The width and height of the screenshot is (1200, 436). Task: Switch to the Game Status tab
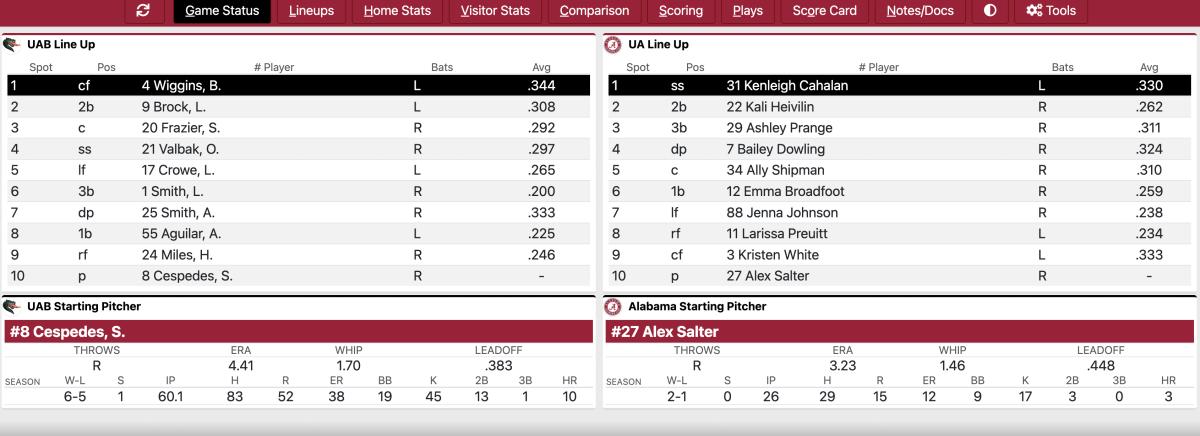222,11
